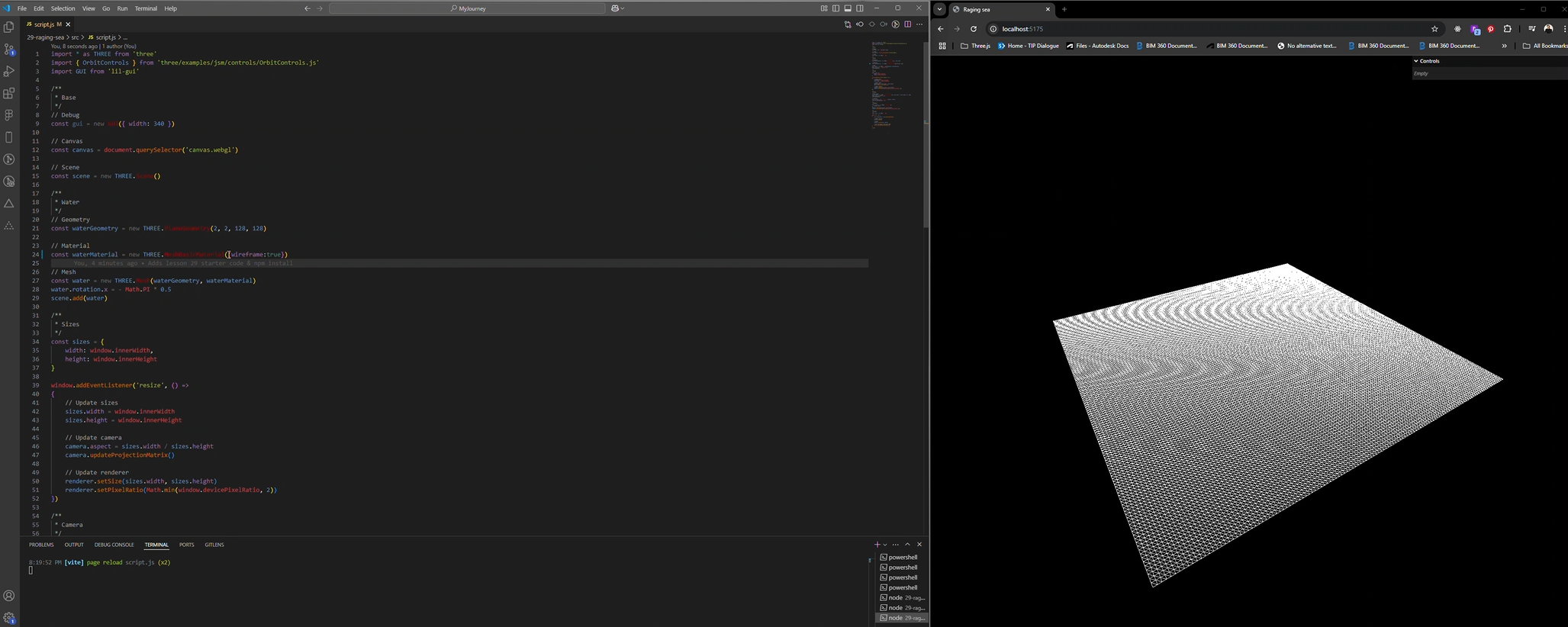Switch to the PORTS panel tab
The width and height of the screenshot is (1568, 627).
click(x=187, y=545)
